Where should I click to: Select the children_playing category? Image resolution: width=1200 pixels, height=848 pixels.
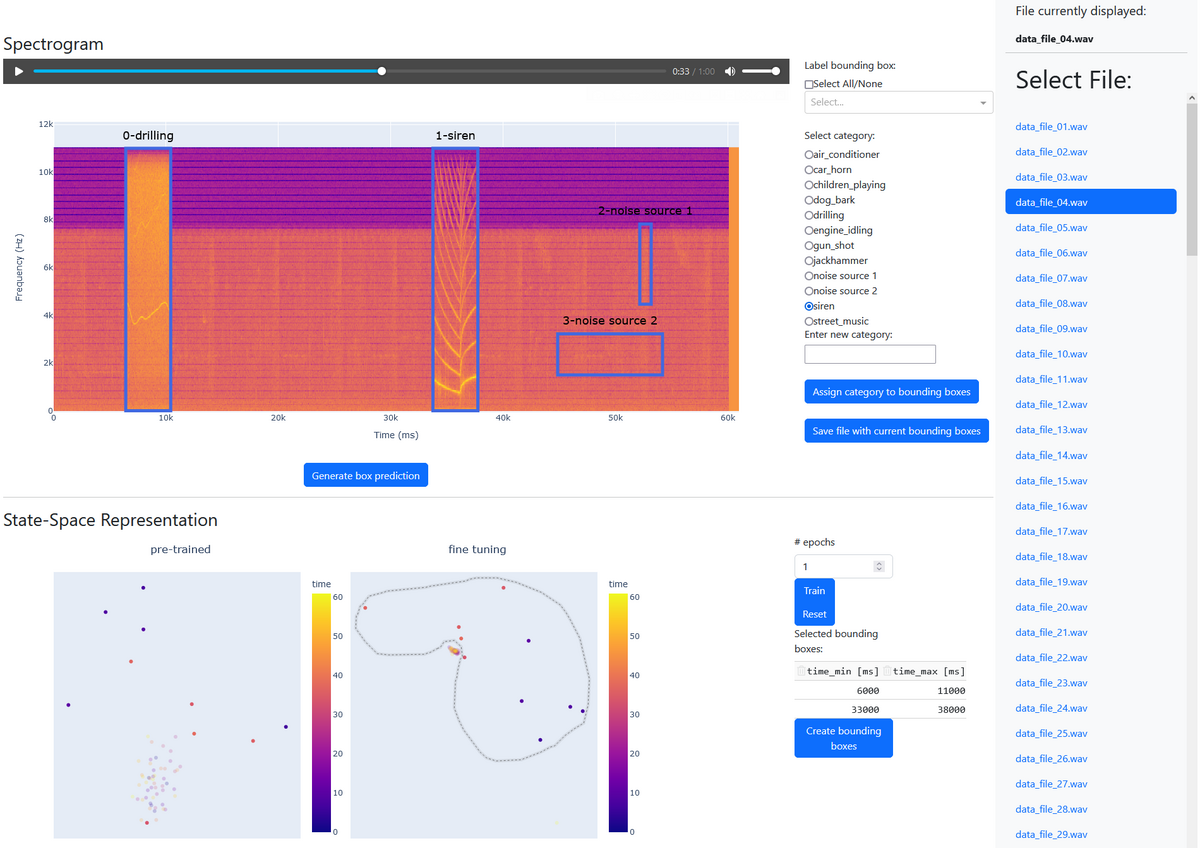(x=809, y=185)
